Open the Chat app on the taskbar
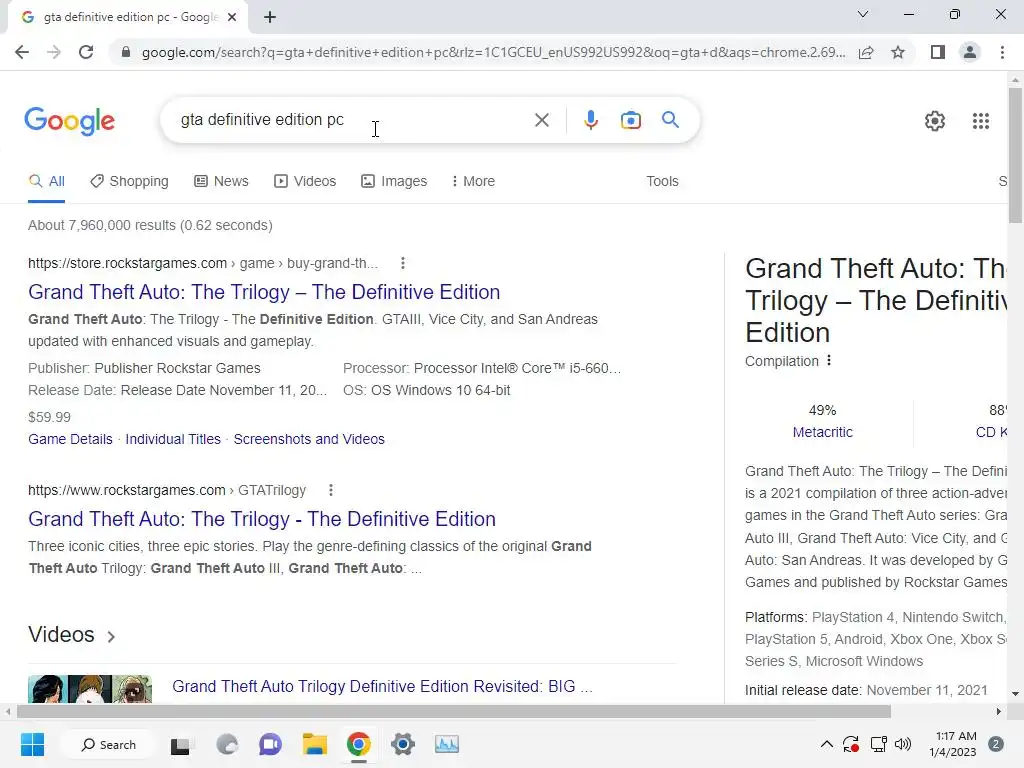 [x=270, y=744]
